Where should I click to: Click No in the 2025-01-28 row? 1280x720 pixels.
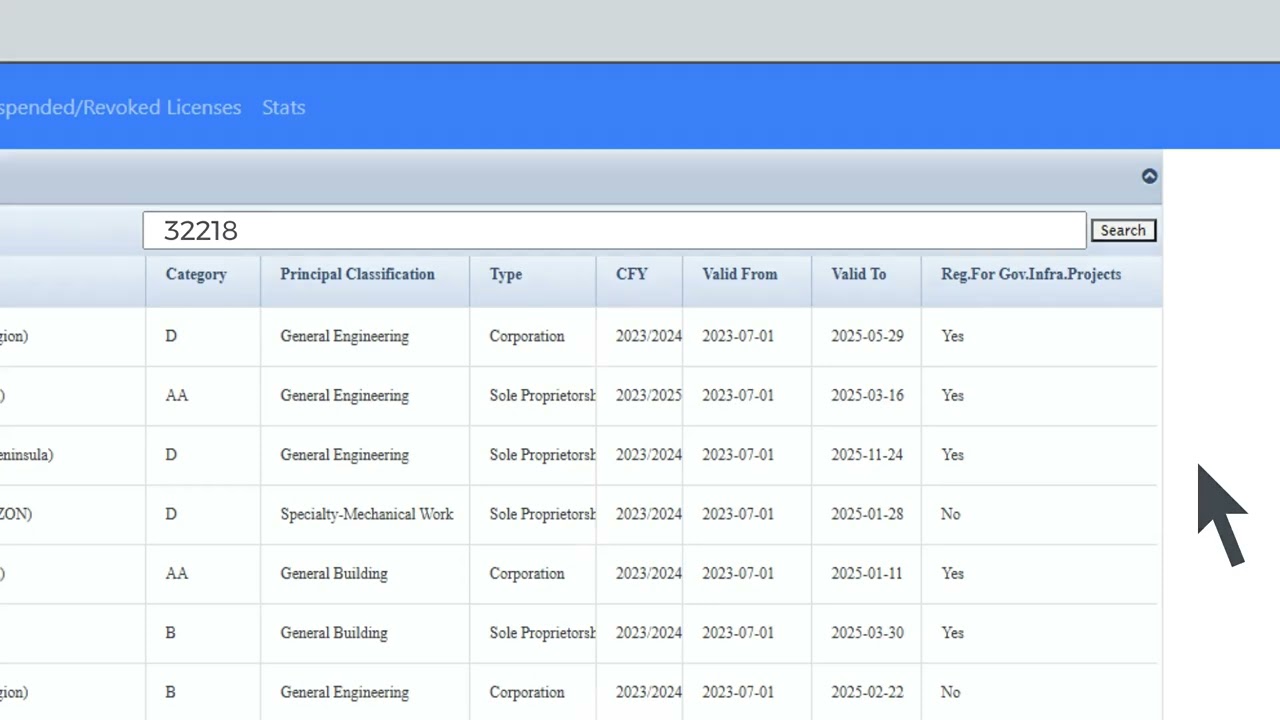pyautogui.click(x=951, y=514)
